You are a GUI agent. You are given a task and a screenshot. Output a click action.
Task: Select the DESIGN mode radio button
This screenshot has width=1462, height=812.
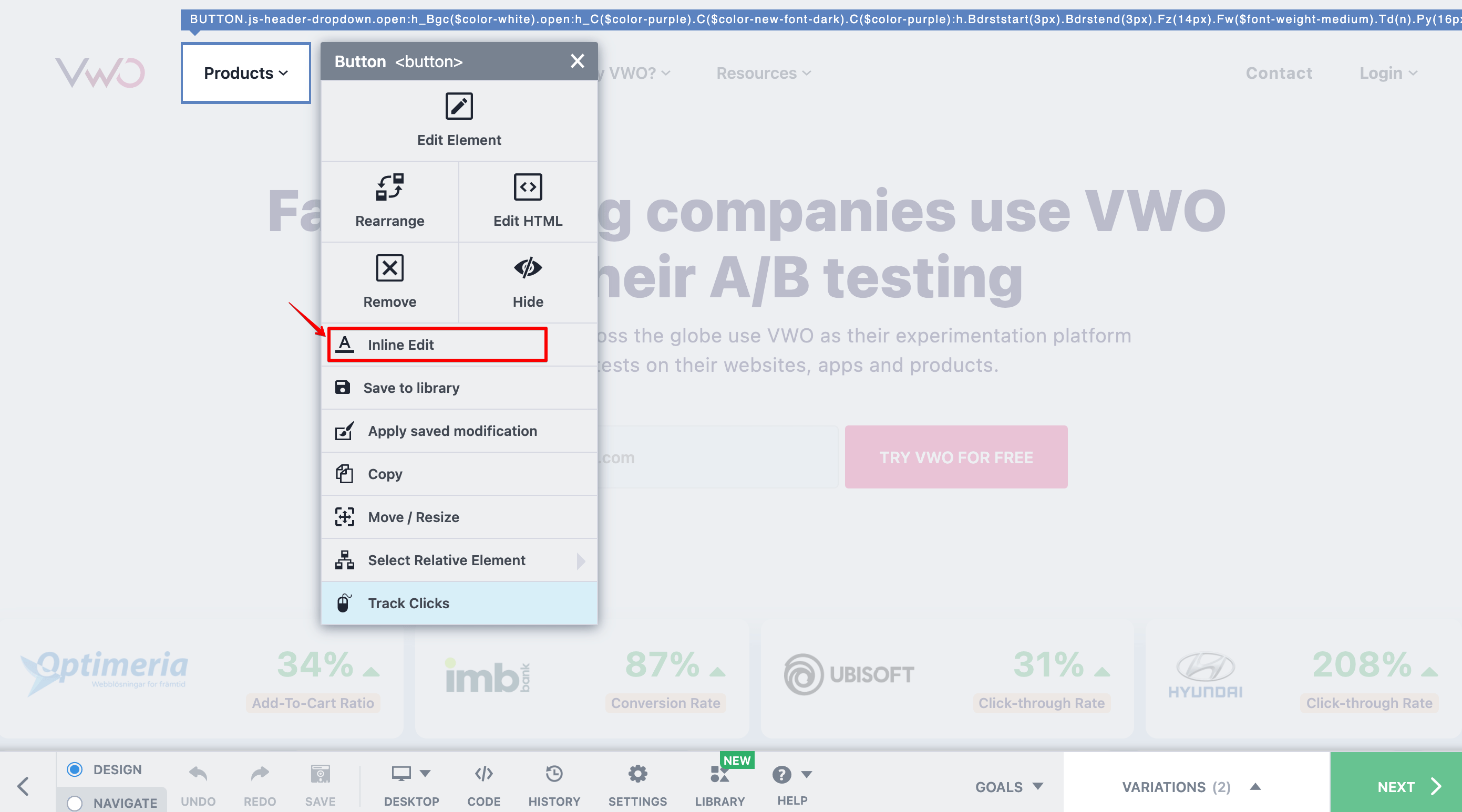[74, 769]
